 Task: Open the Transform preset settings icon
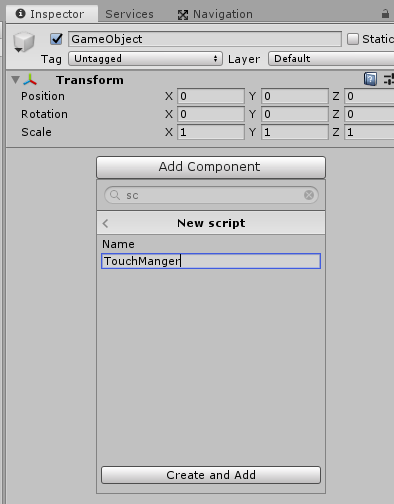tap(389, 80)
